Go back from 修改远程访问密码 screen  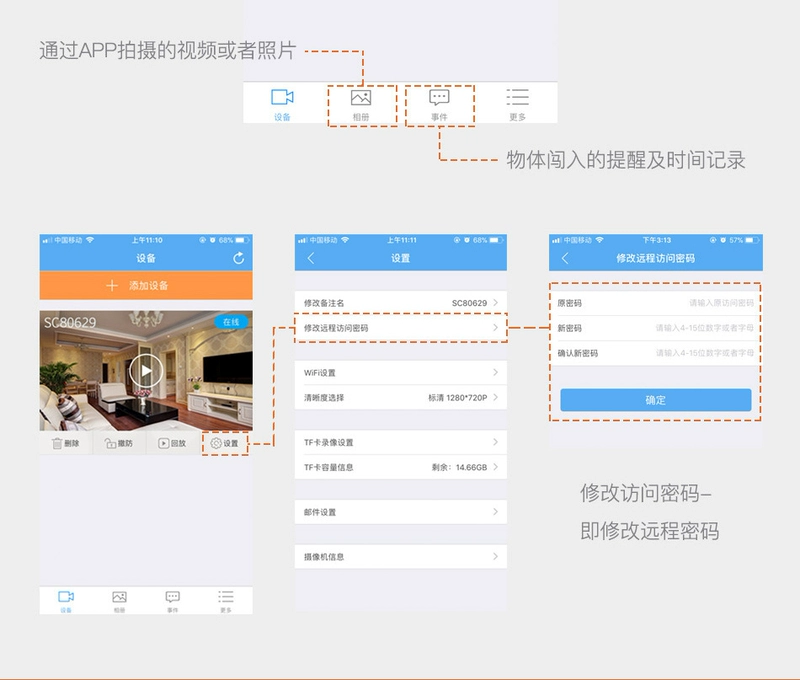tap(565, 258)
